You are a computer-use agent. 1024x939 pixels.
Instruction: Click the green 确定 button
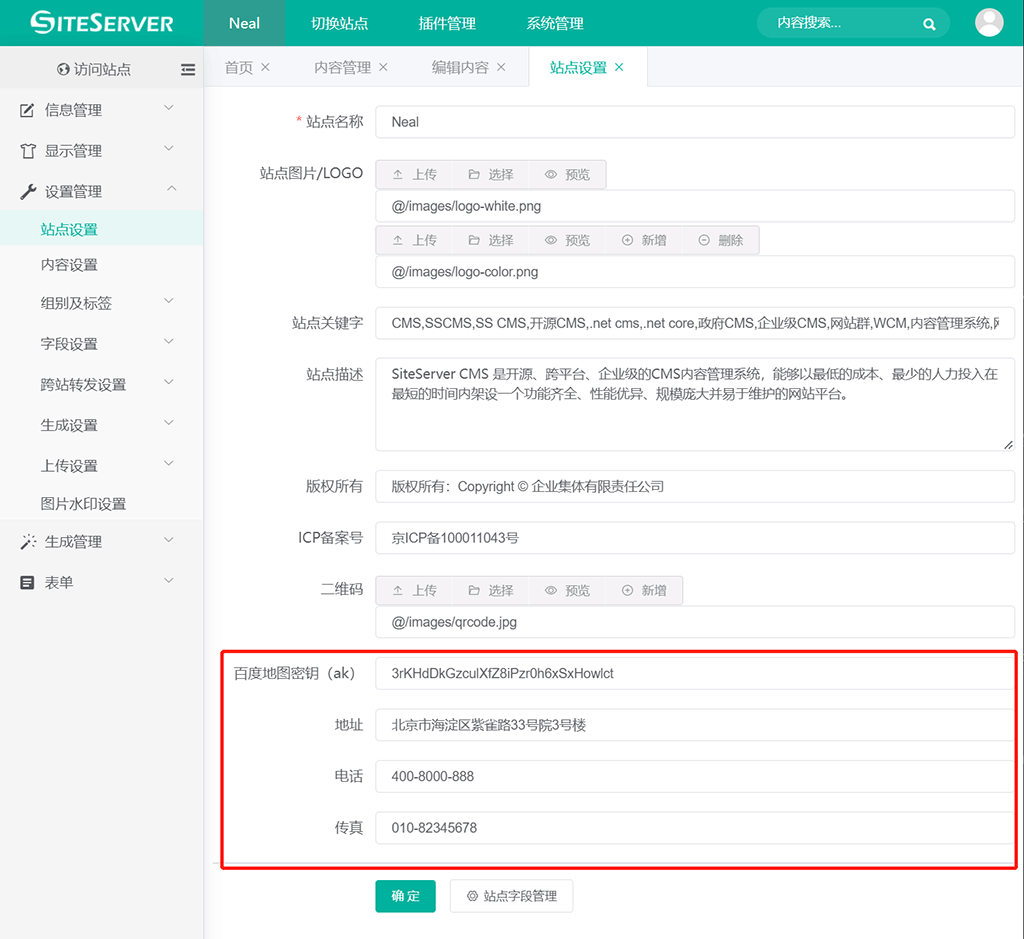(x=405, y=896)
